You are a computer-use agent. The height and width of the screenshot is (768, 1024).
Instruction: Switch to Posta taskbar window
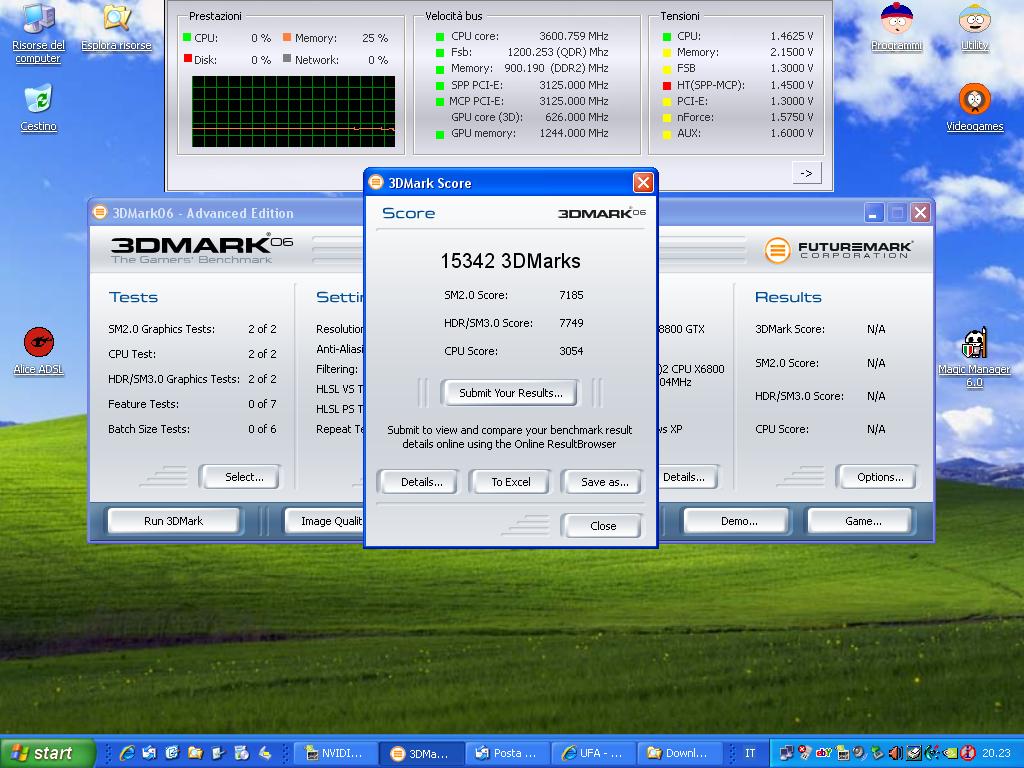pyautogui.click(x=509, y=753)
